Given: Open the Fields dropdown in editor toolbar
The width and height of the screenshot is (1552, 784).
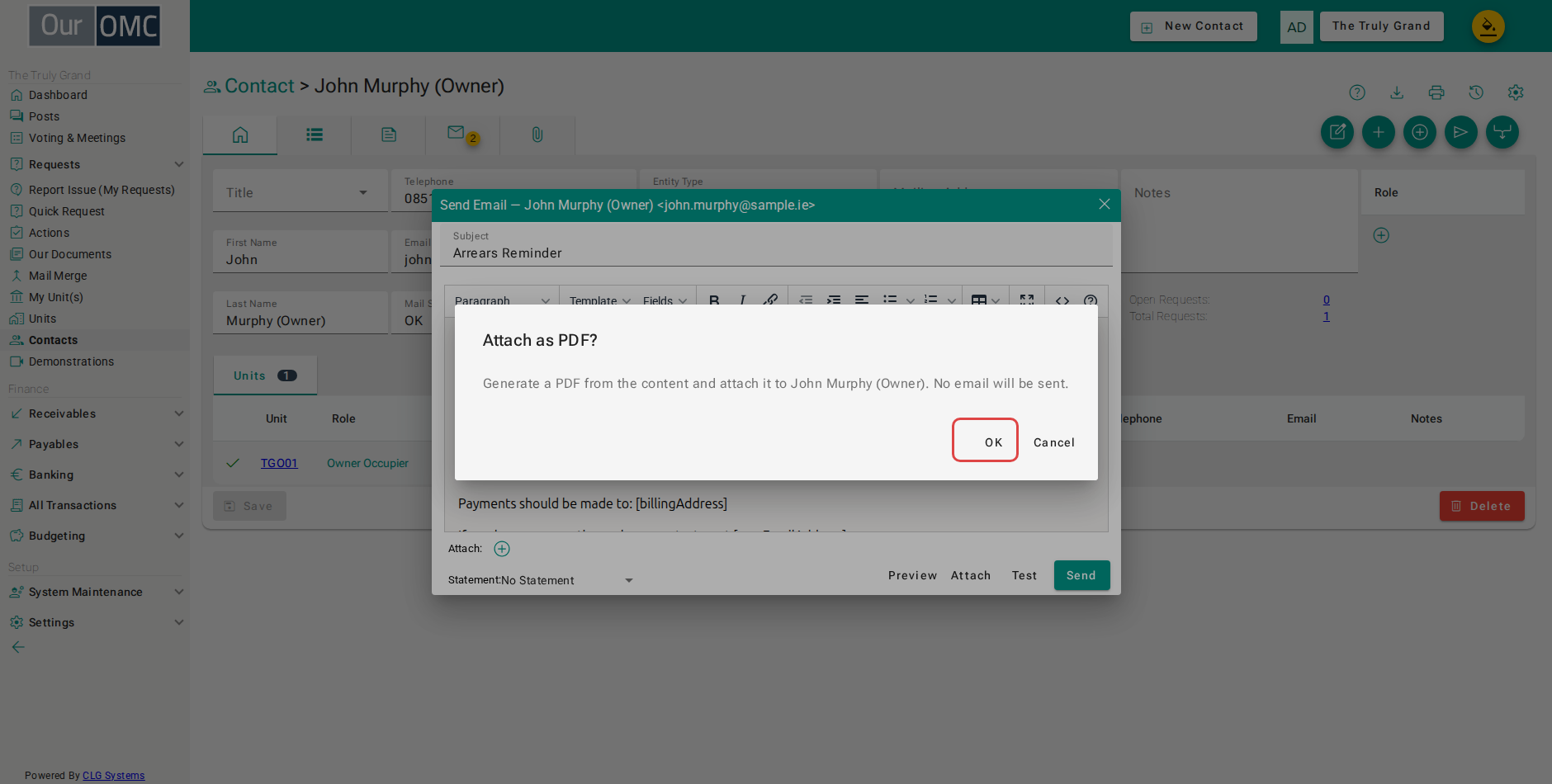Looking at the screenshot, I should [x=665, y=300].
